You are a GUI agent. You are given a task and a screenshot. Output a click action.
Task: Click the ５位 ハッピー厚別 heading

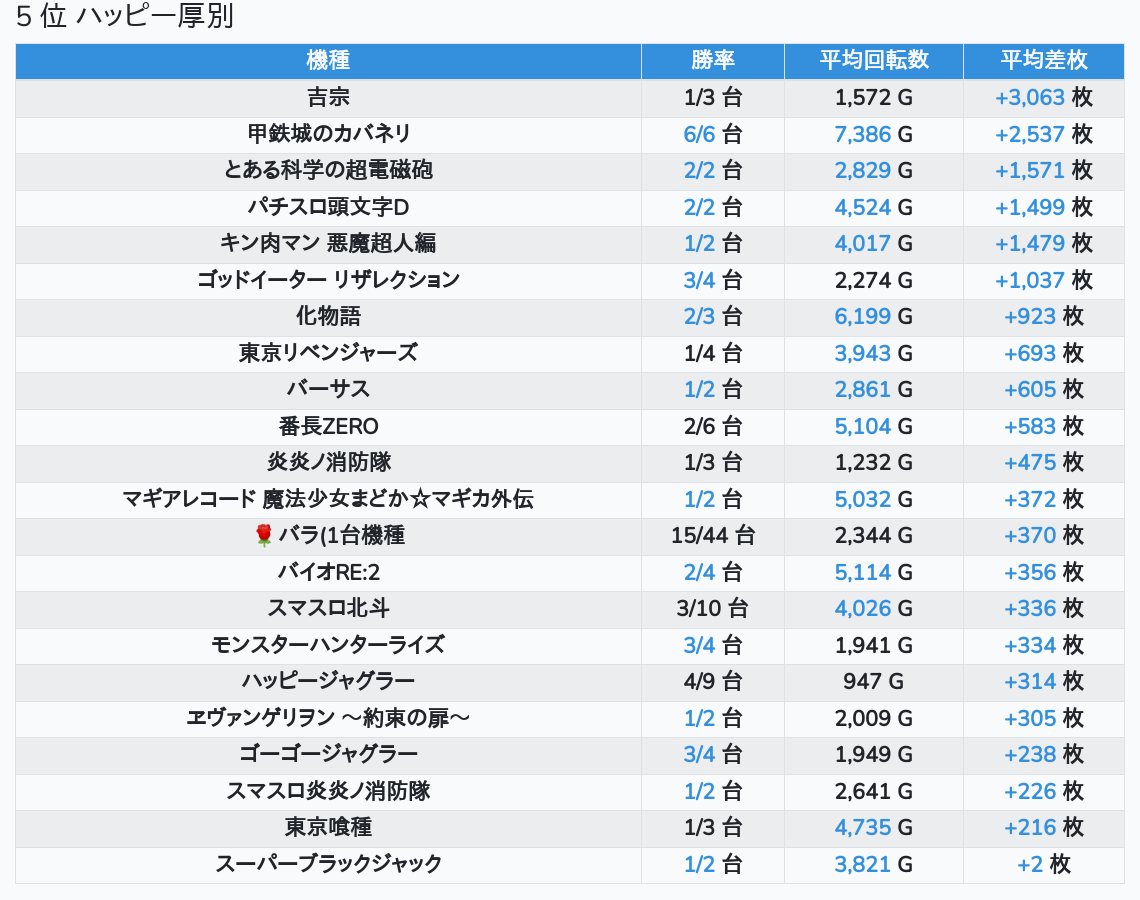[125, 17]
